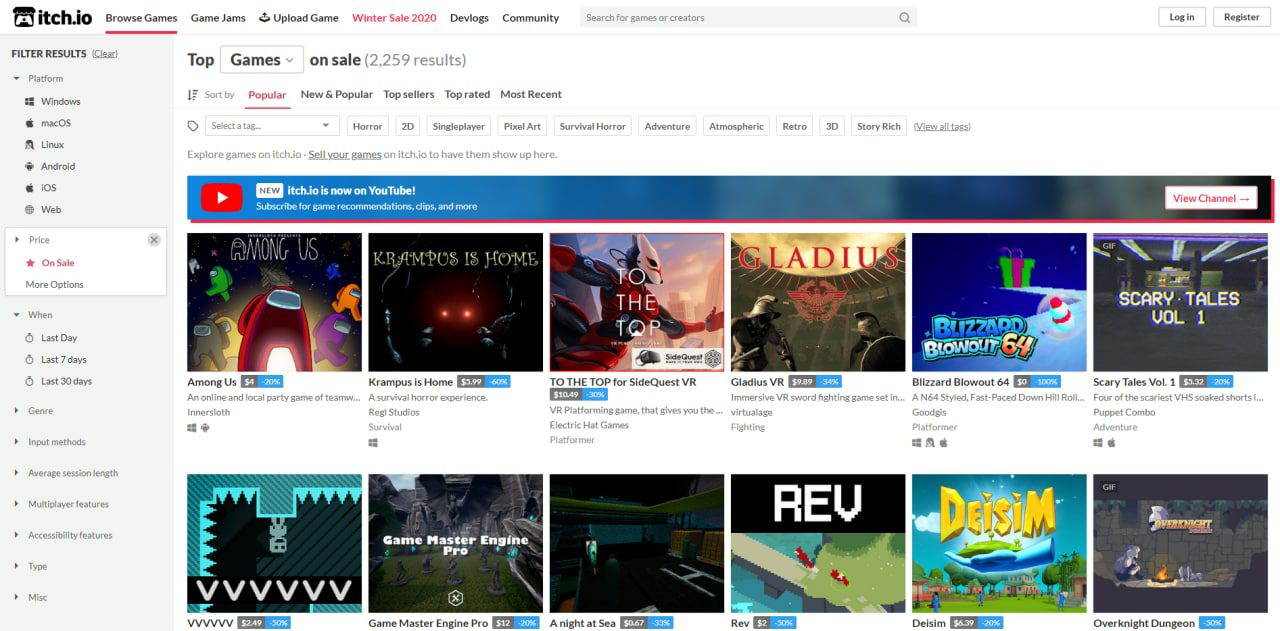Select the Android platform filter
Screen dimensions: 1280x631
pos(58,166)
